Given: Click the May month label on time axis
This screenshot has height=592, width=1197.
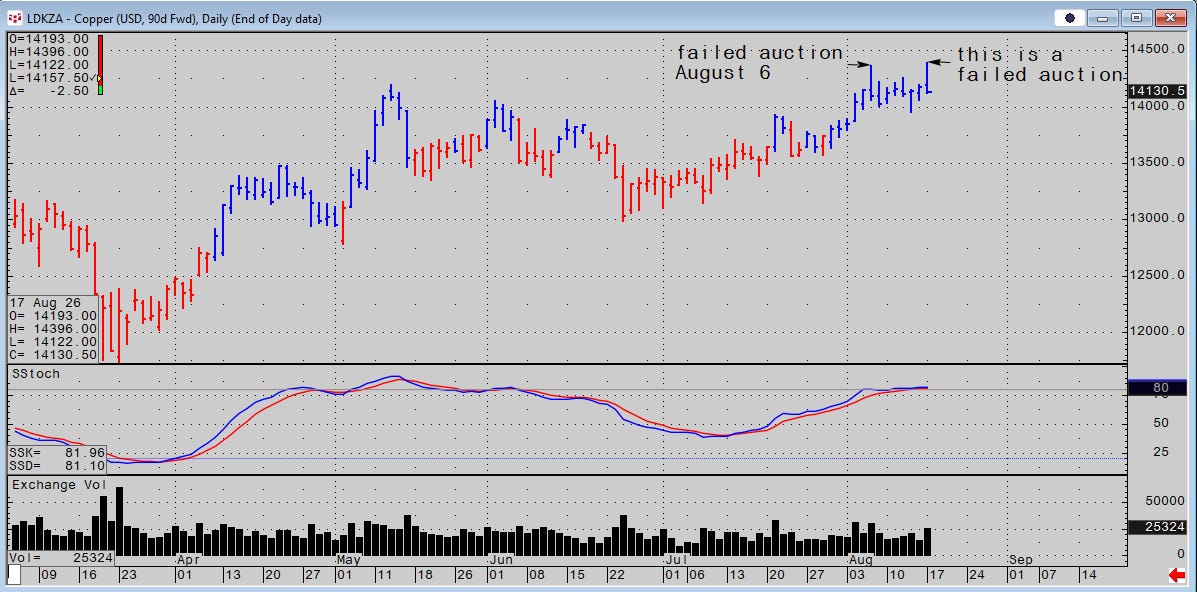Looking at the screenshot, I should coord(350,560).
